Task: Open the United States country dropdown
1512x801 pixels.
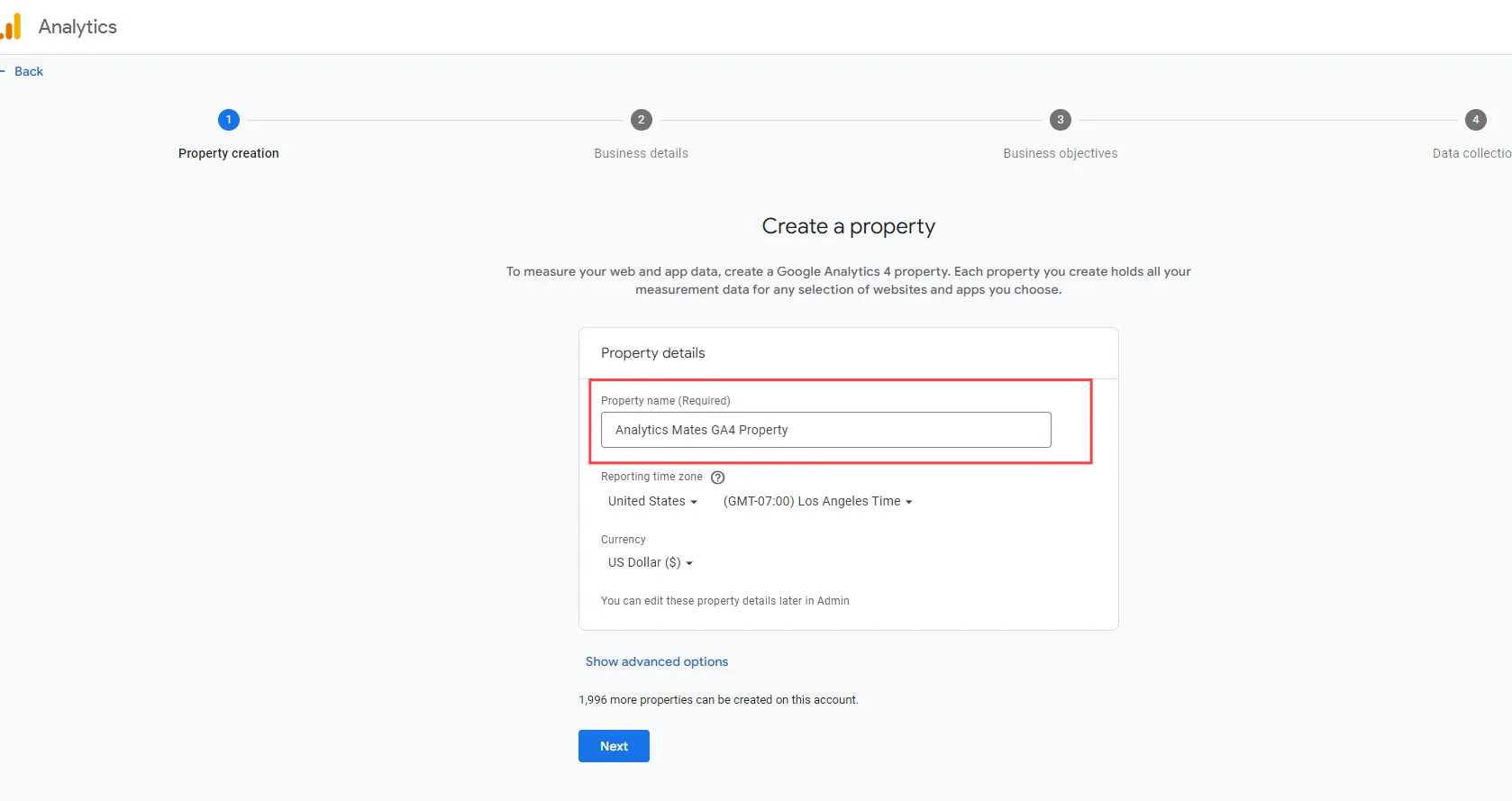Action: (x=652, y=501)
